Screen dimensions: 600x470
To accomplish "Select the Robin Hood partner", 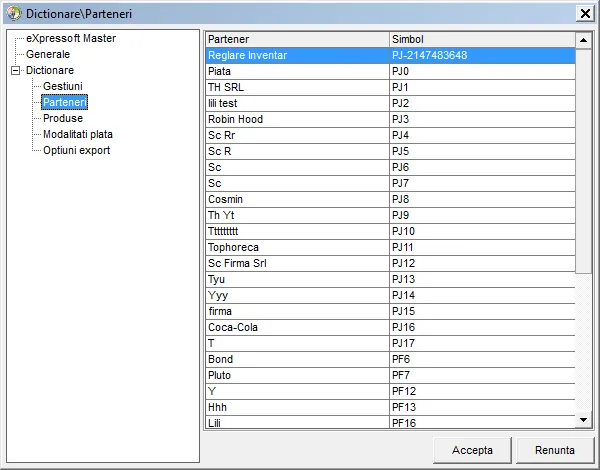I will pos(297,119).
